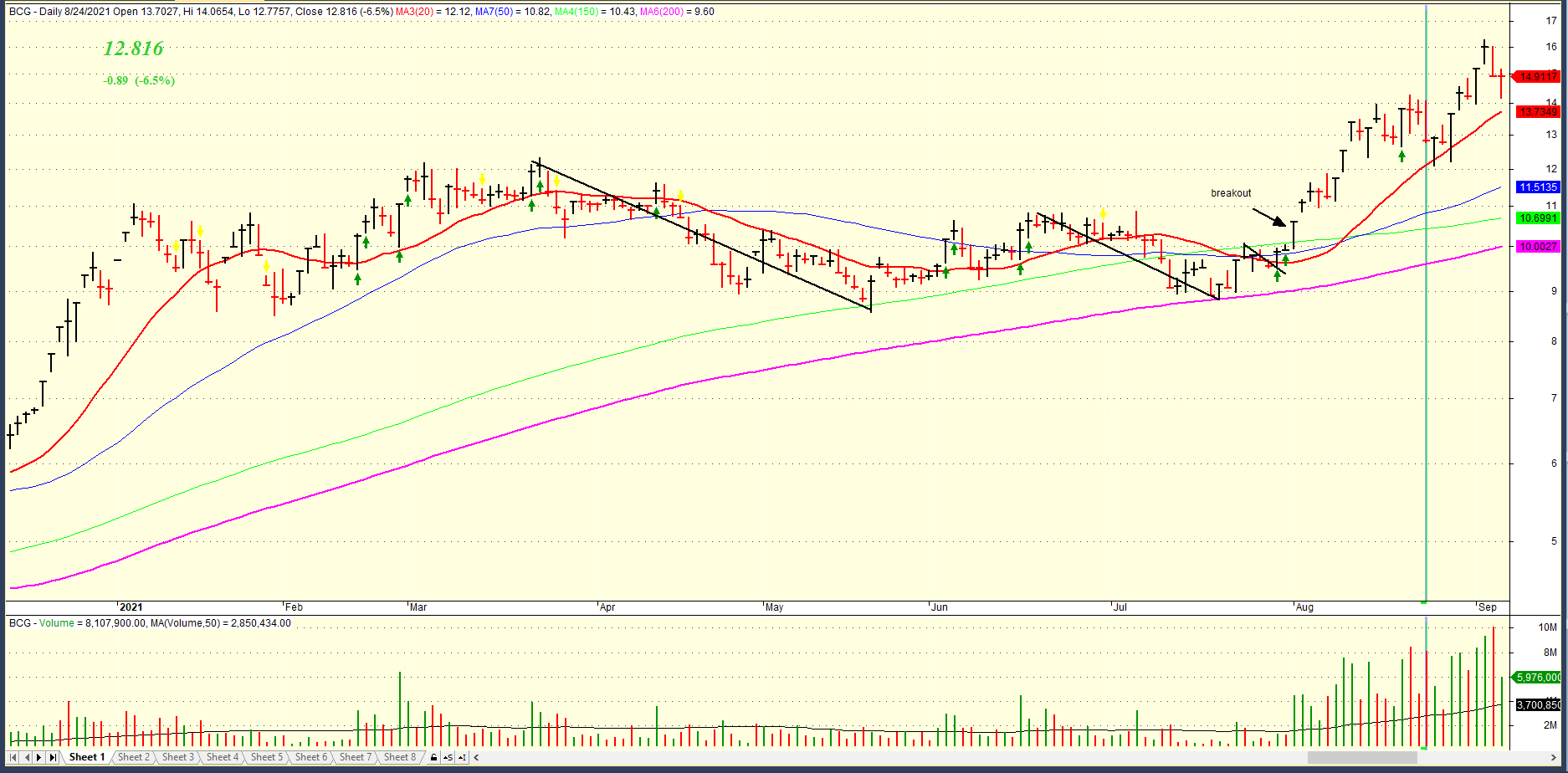
Task: Toggle the interval link I button
Action: [462, 757]
